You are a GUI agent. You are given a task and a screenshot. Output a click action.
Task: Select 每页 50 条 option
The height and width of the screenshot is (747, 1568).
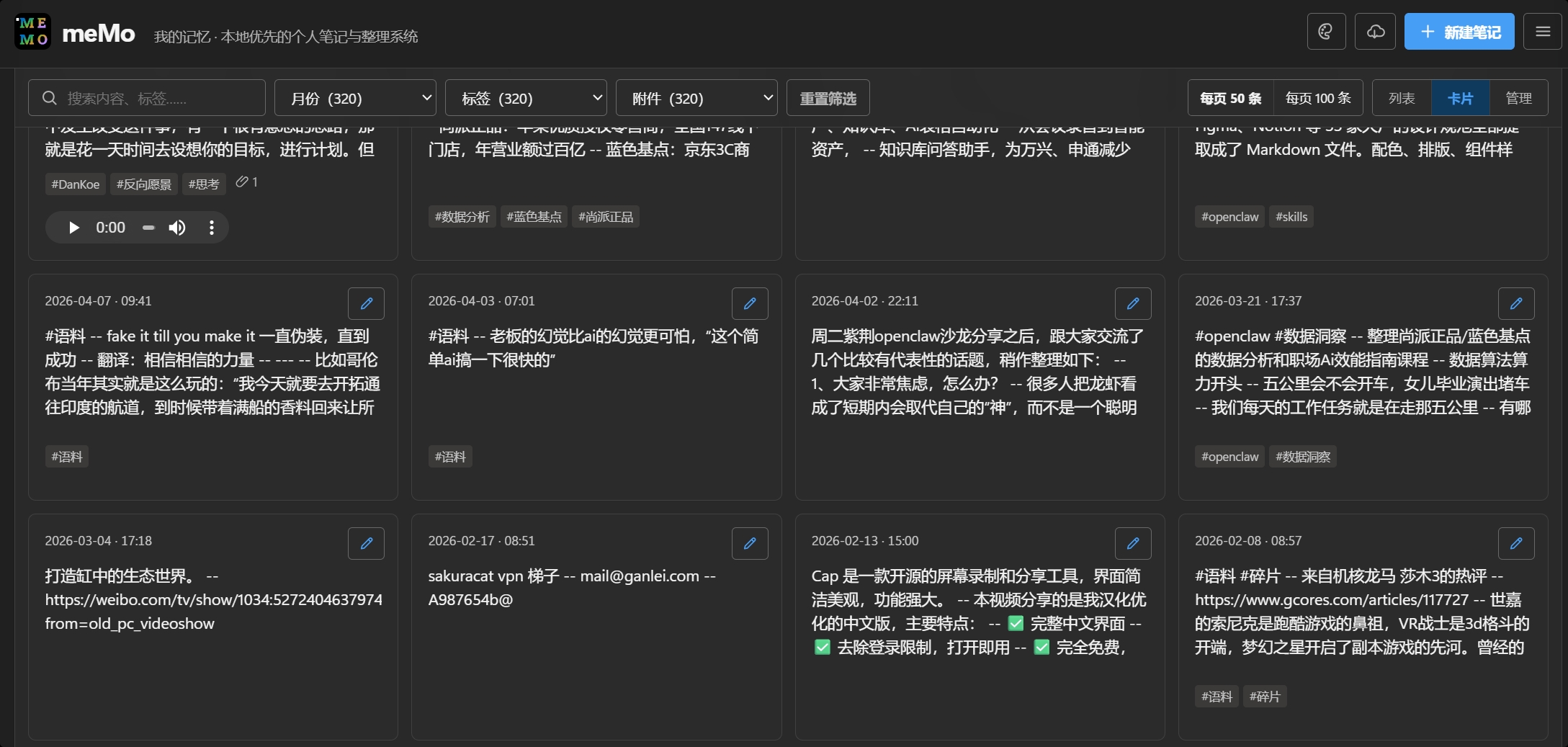tap(1230, 98)
